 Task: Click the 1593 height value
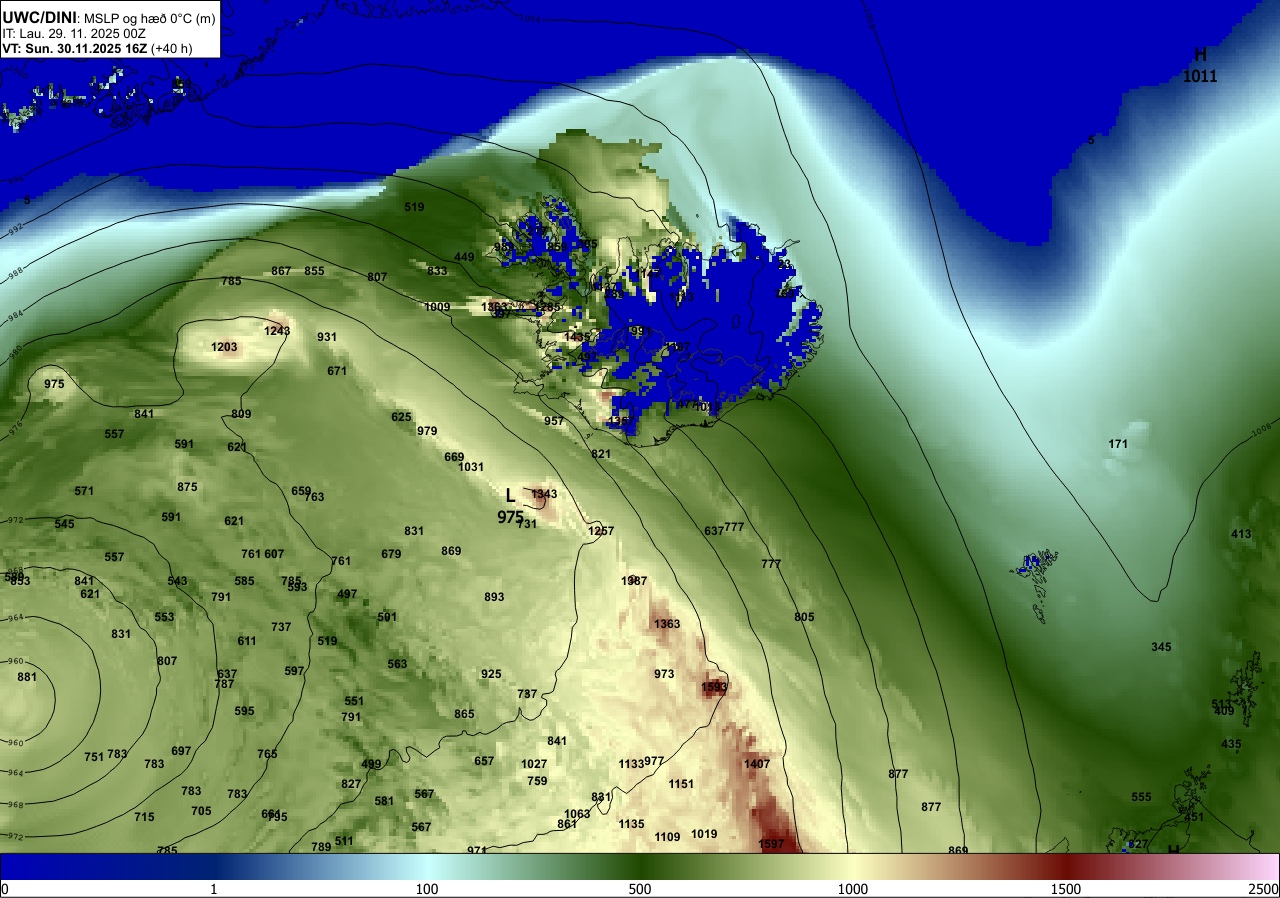714,687
